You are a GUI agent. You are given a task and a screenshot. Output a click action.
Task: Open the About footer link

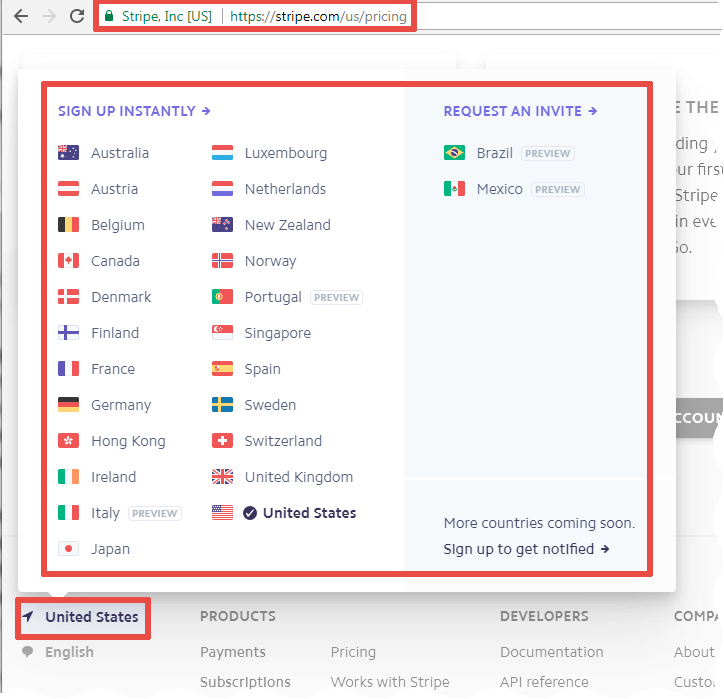(x=694, y=652)
